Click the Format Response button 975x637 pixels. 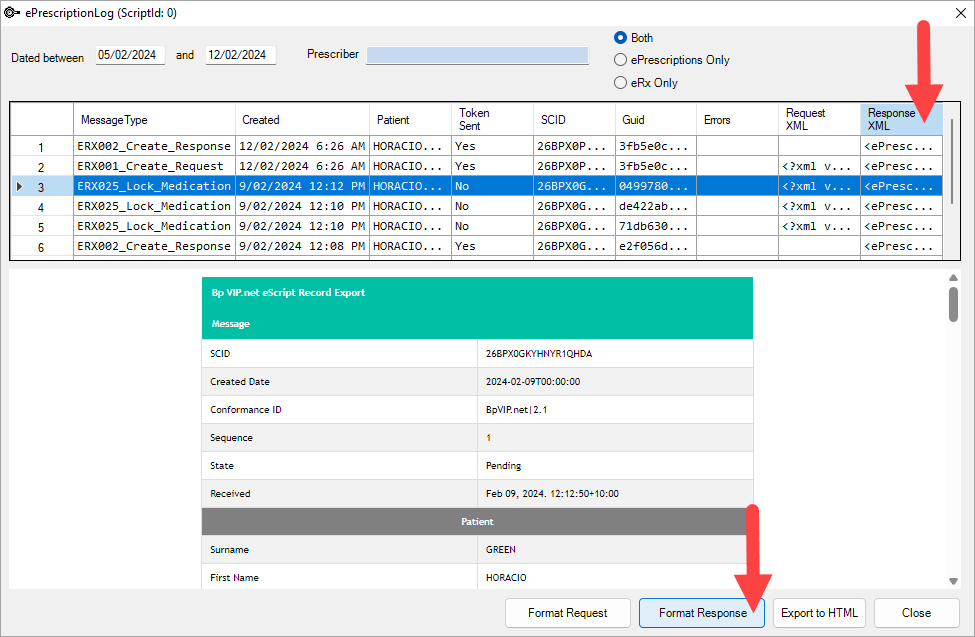702,613
